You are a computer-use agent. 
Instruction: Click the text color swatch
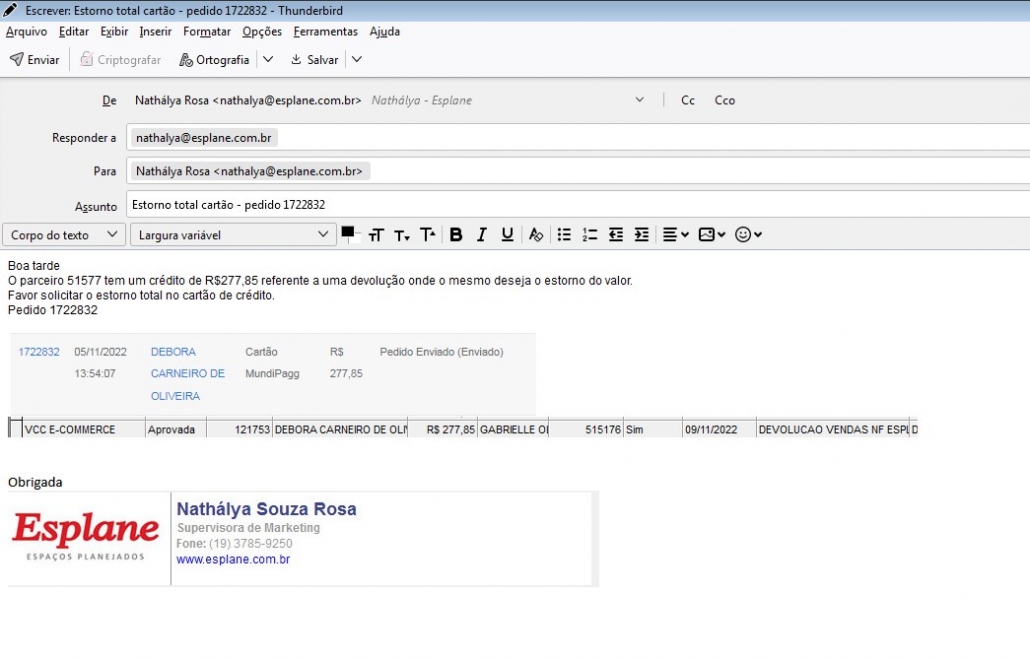click(x=348, y=232)
